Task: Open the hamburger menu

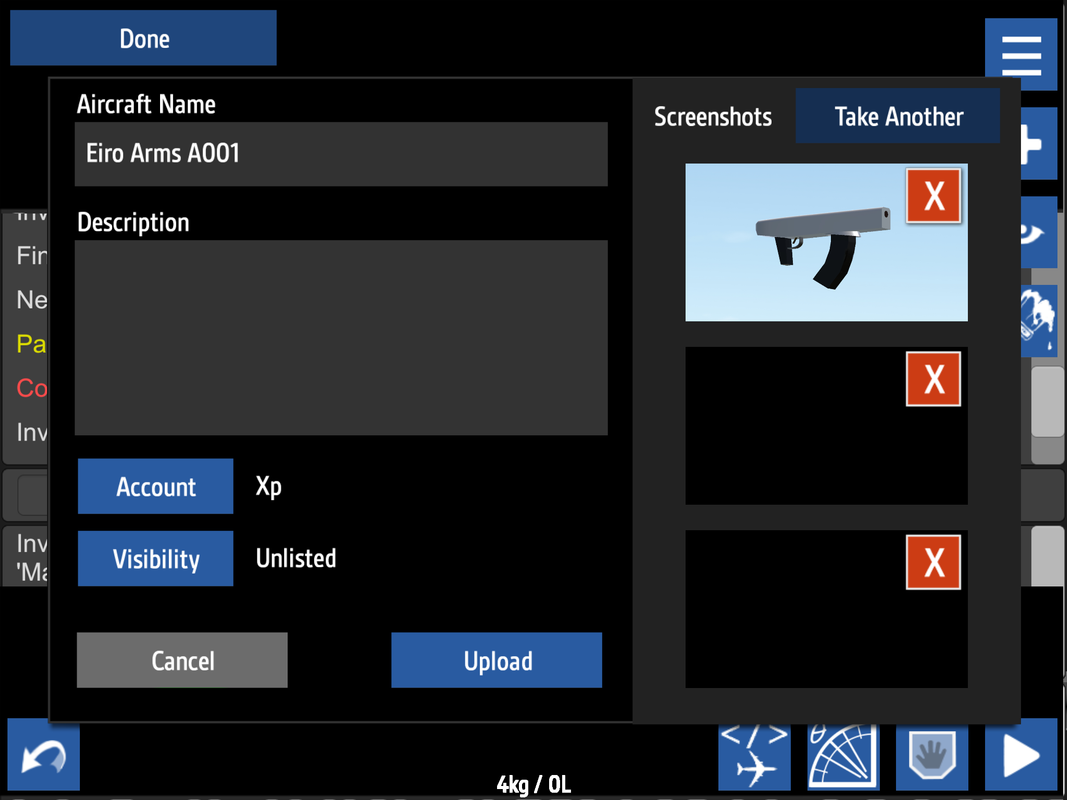Action: [1021, 54]
